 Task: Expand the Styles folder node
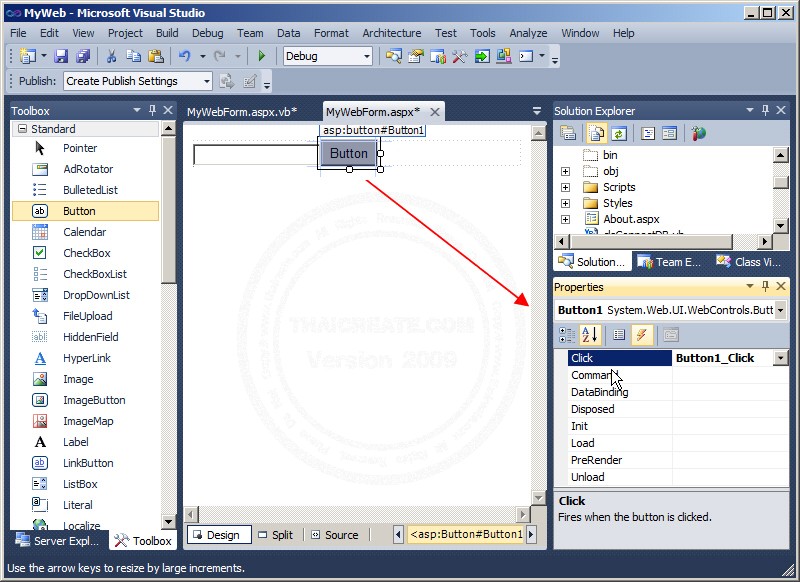click(565, 204)
